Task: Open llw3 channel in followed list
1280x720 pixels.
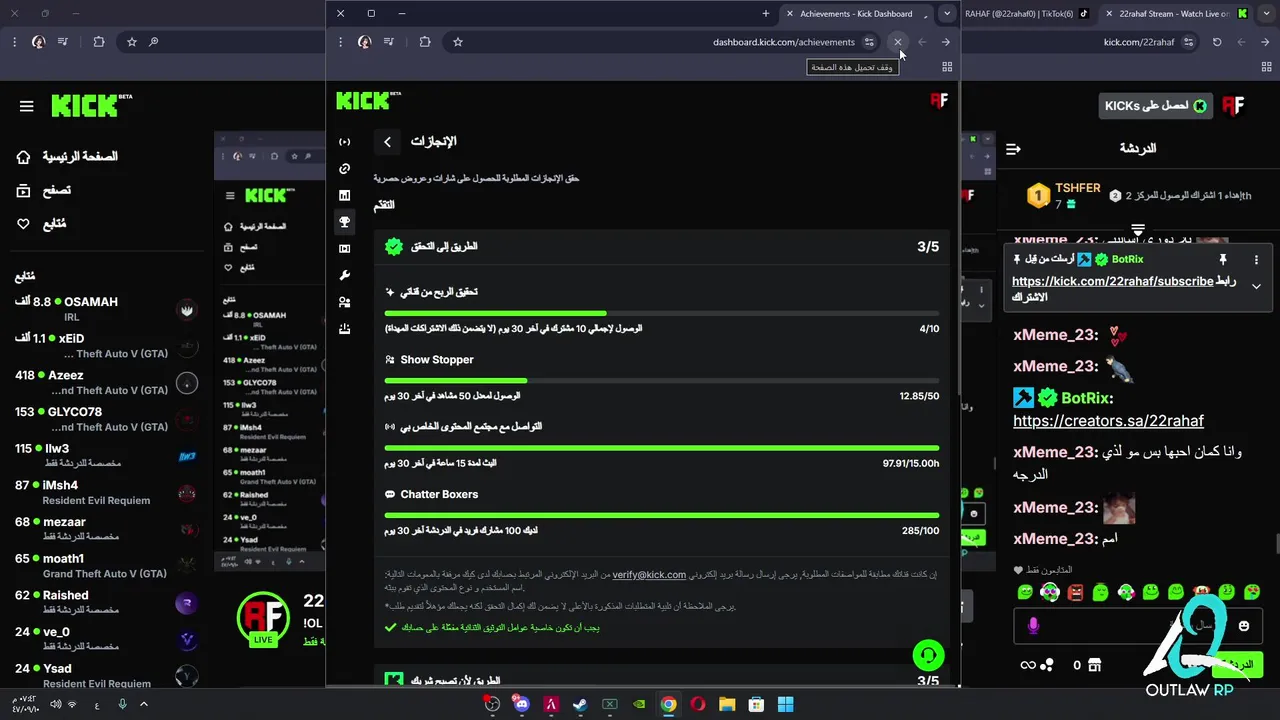Action: click(x=105, y=456)
